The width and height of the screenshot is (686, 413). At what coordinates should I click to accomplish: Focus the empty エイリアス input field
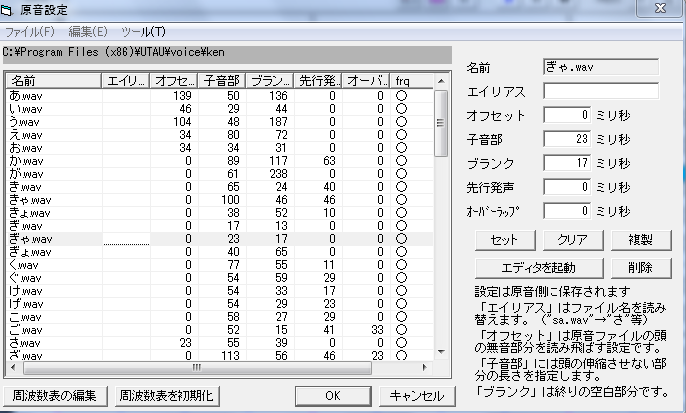pos(601,91)
